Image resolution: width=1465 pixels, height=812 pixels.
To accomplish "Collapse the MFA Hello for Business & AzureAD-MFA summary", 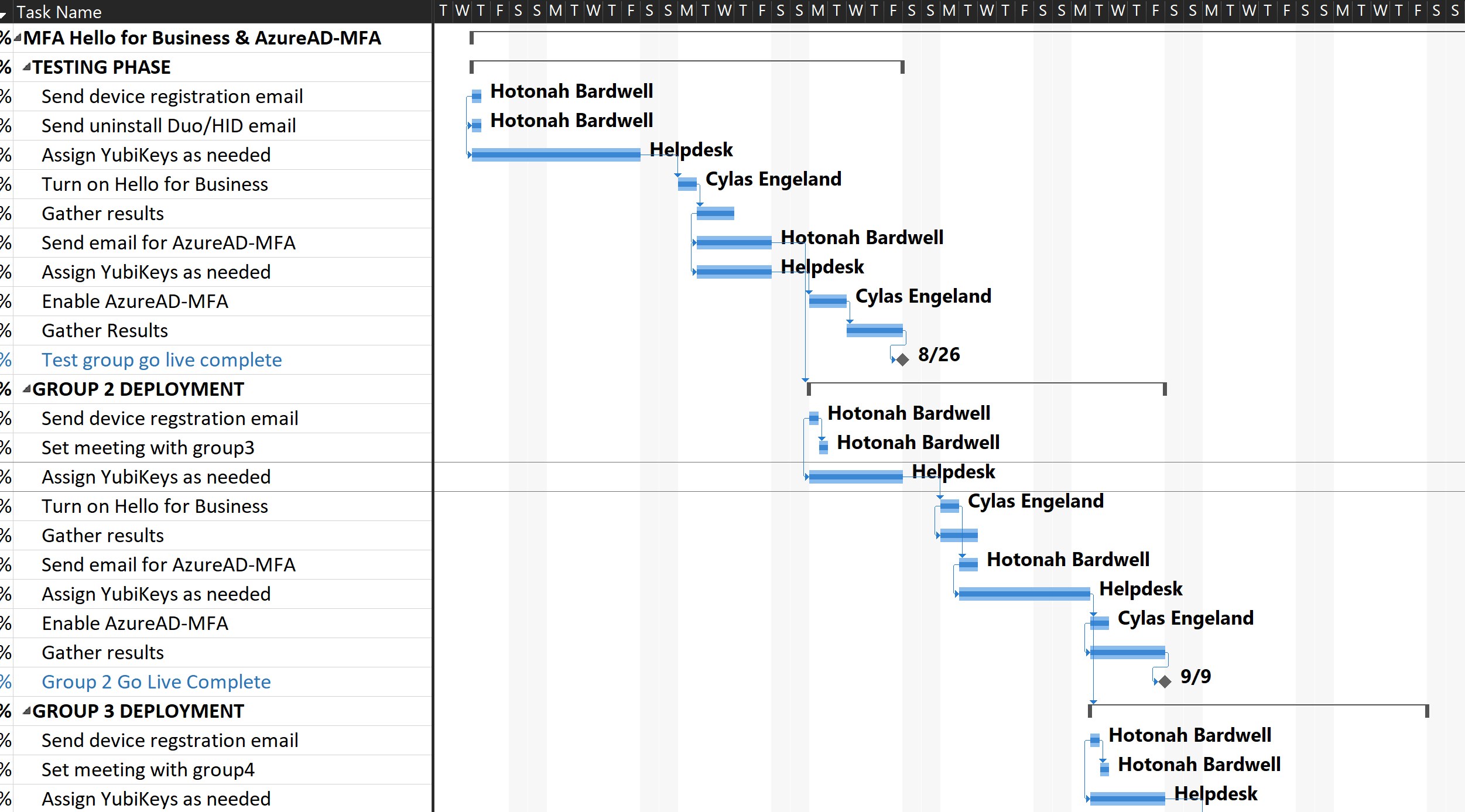I will [18, 38].
